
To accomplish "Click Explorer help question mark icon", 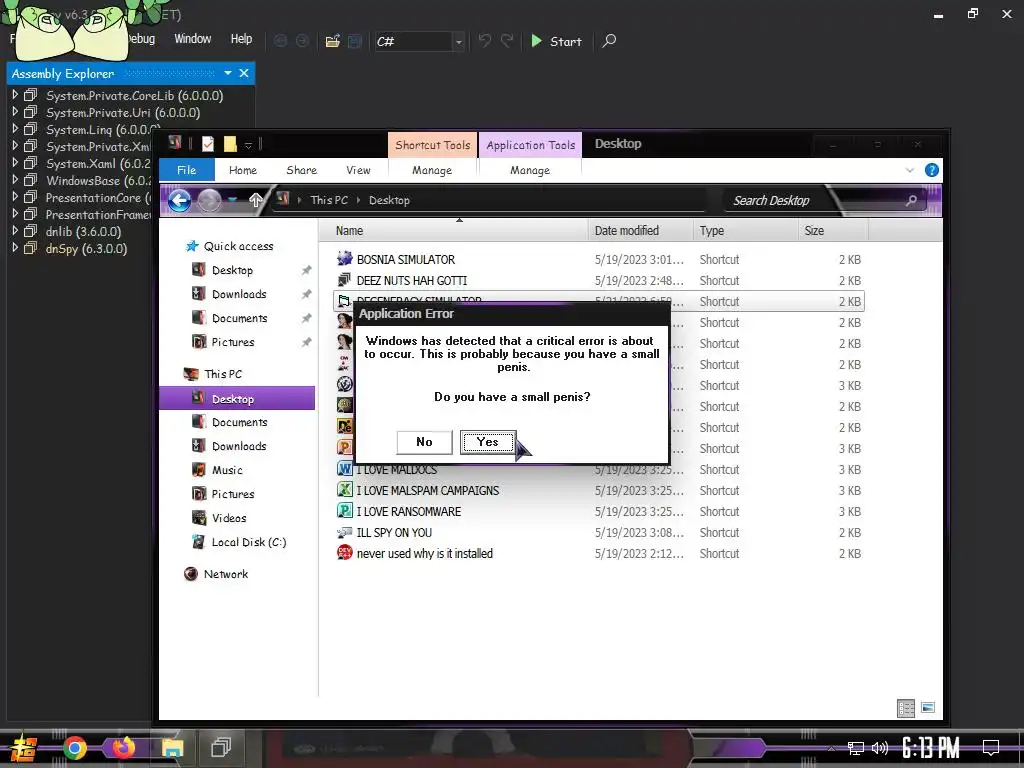I will point(932,170).
